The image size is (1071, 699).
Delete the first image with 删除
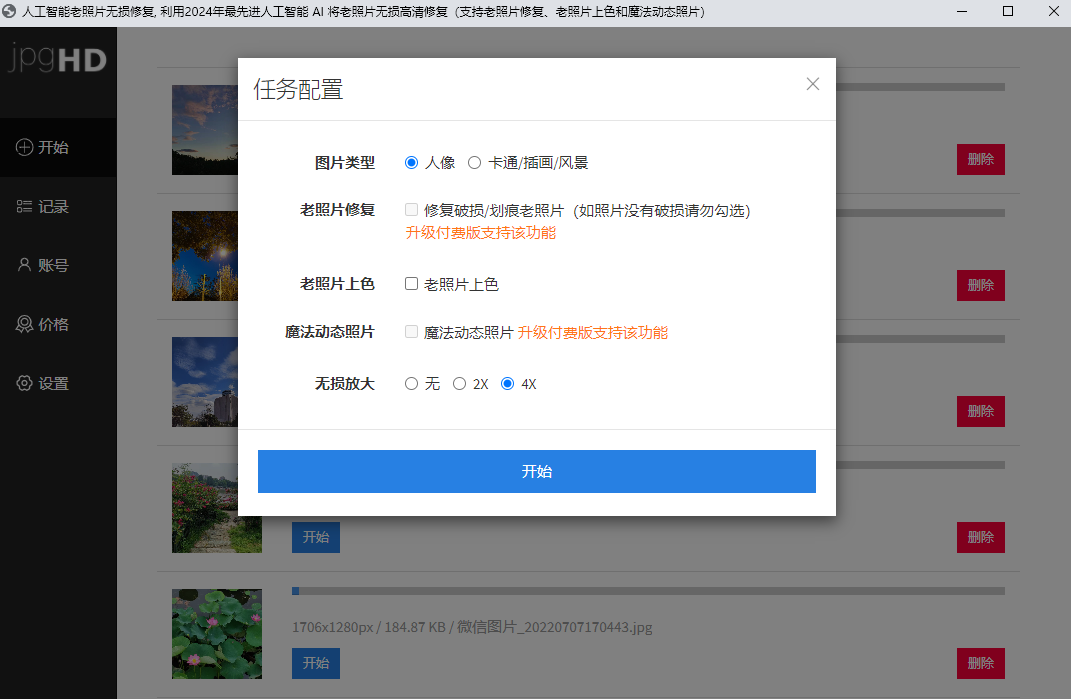pos(981,159)
